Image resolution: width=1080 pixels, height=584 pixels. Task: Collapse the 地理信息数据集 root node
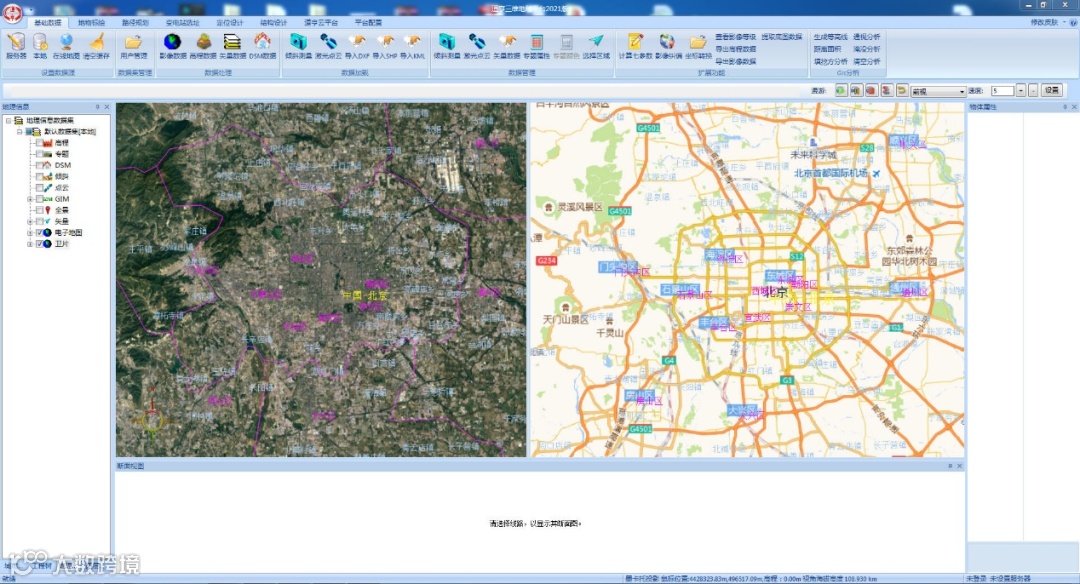tap(8, 120)
